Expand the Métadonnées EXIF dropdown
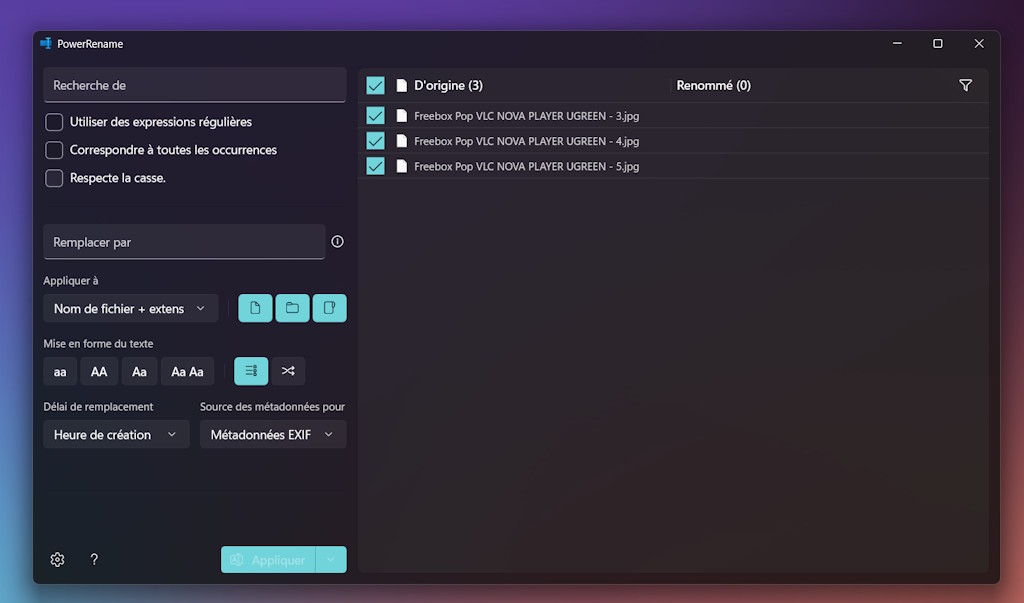Image resolution: width=1024 pixels, height=603 pixels. click(x=272, y=435)
